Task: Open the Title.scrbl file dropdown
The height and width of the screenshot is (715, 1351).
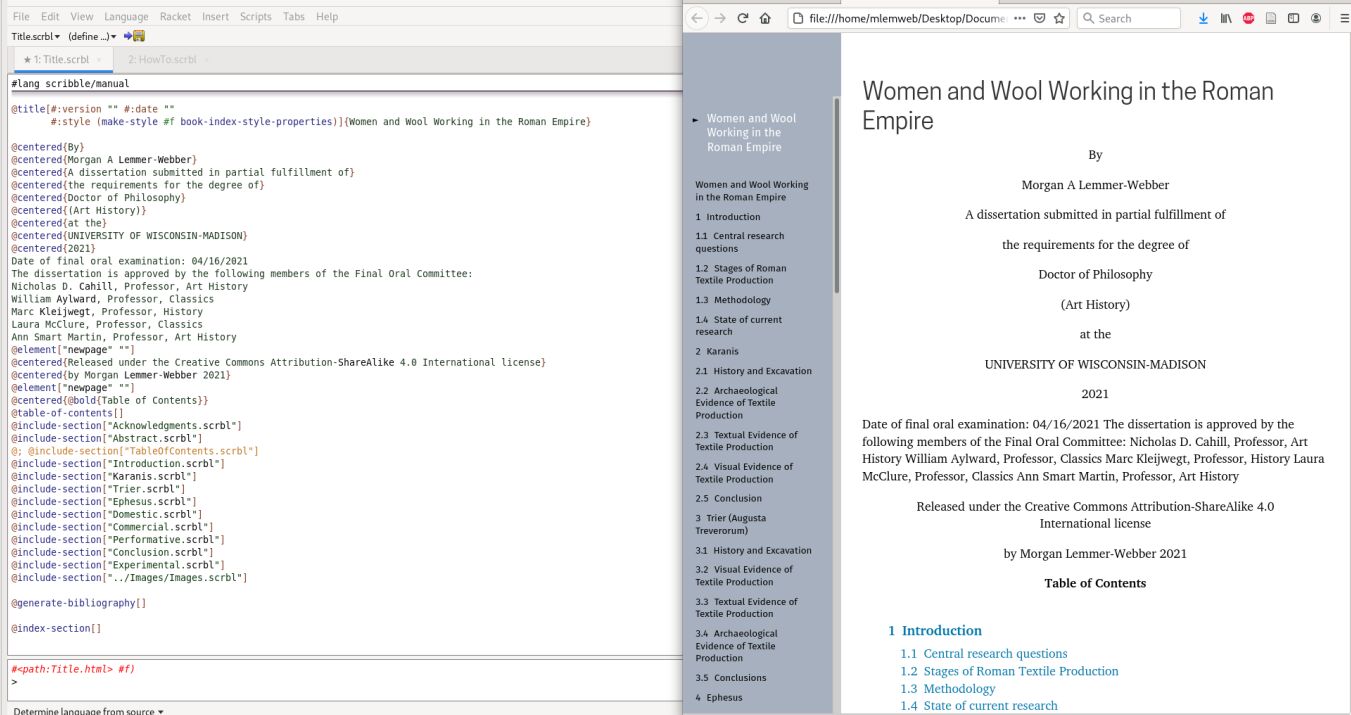Action: pyautogui.click(x=35, y=37)
